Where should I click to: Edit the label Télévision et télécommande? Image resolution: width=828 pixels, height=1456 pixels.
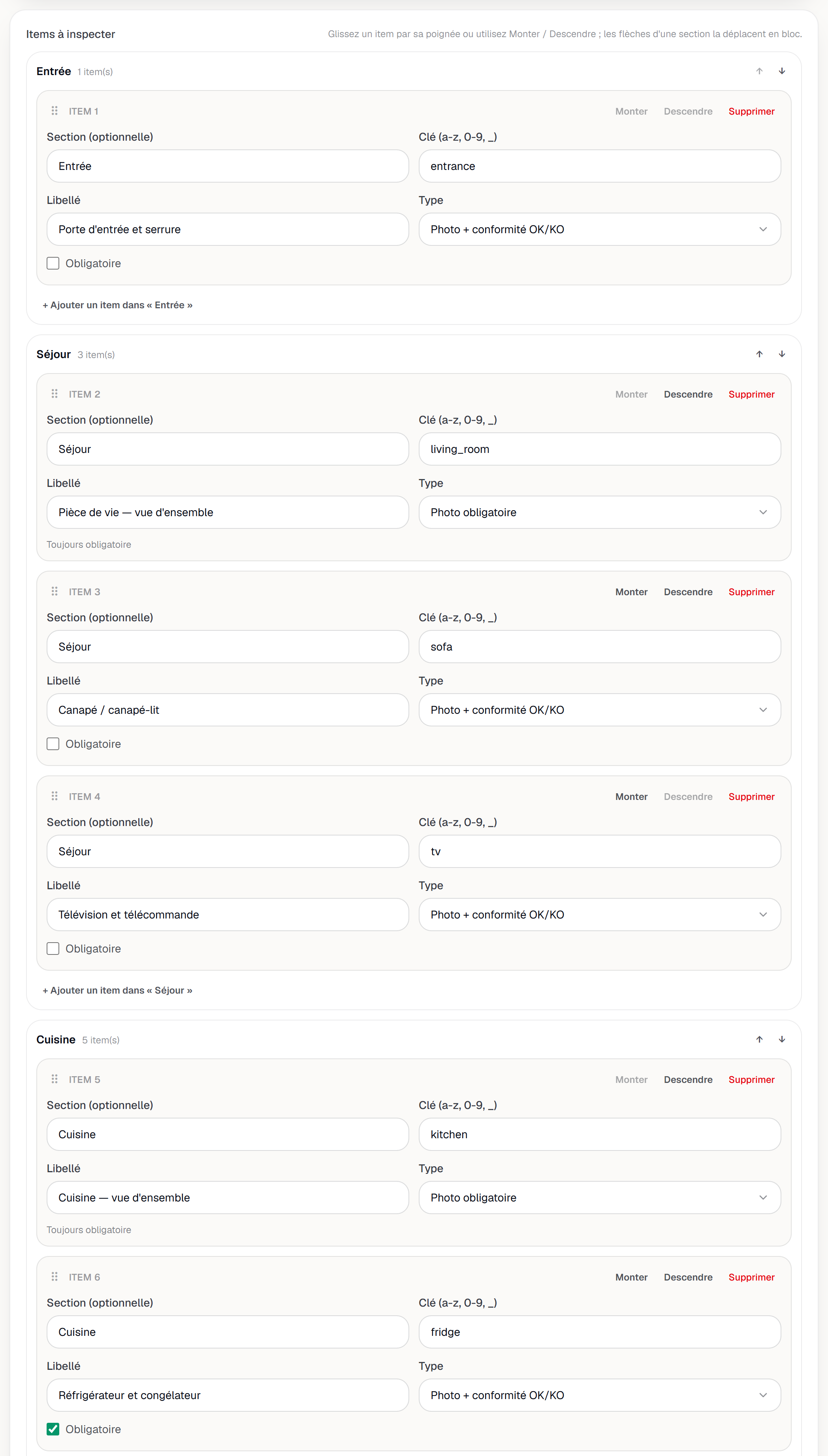(x=228, y=914)
